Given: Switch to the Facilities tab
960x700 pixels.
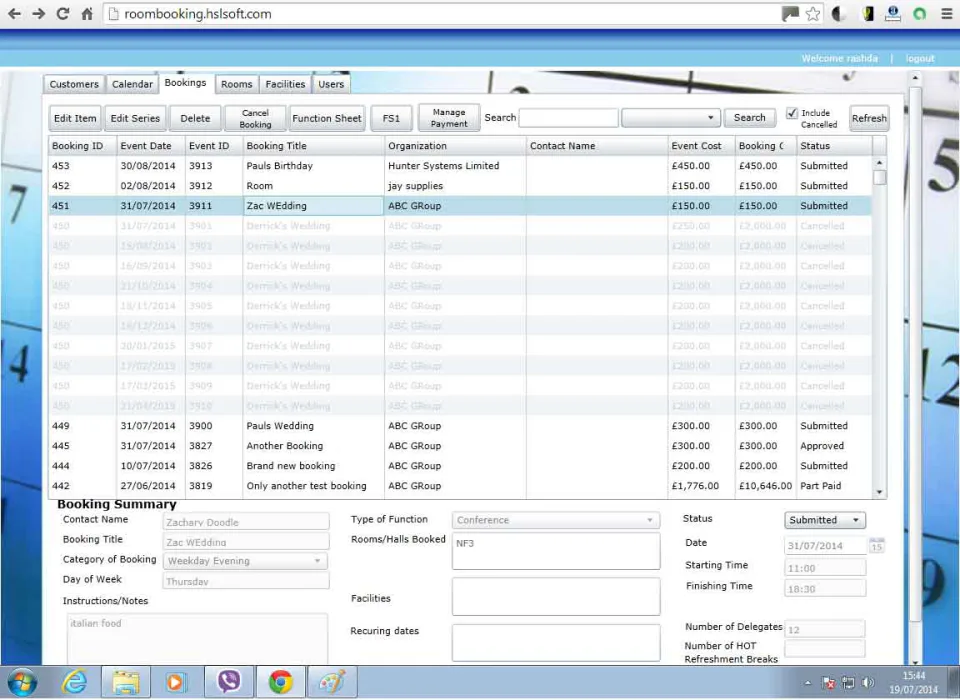Looking at the screenshot, I should (285, 84).
